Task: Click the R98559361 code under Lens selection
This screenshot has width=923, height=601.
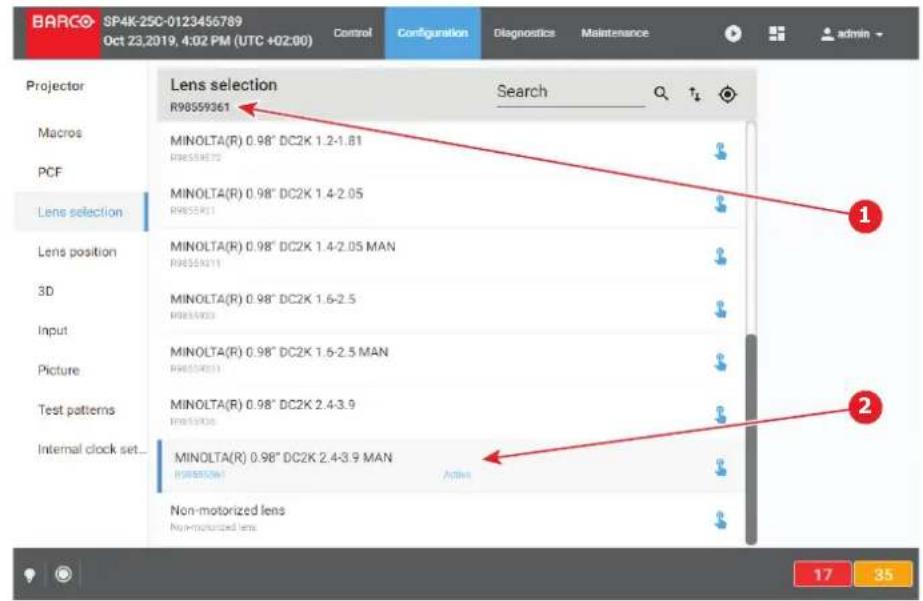Action: [x=200, y=107]
